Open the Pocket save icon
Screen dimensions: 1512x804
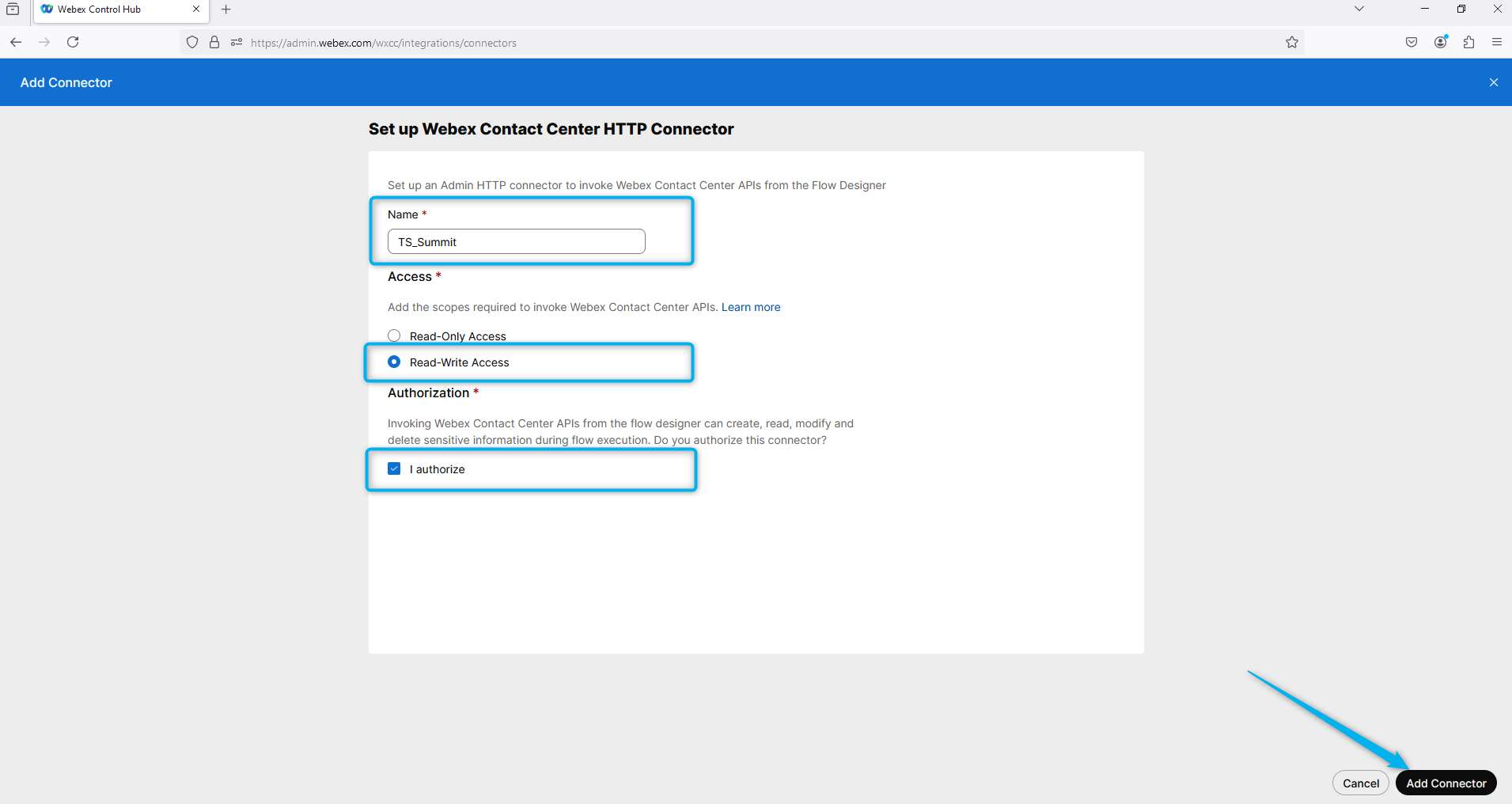click(x=1412, y=42)
